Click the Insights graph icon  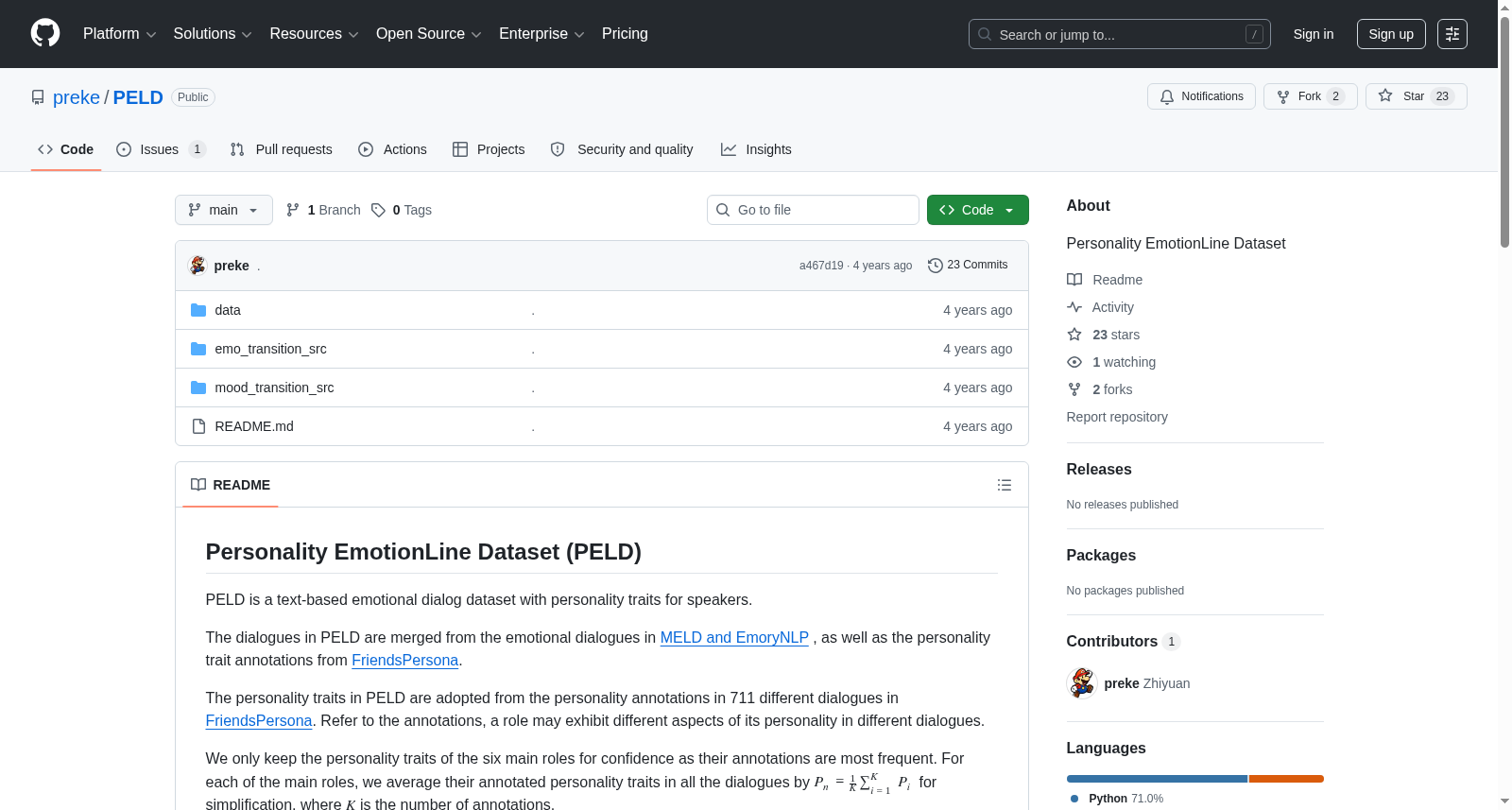(x=729, y=149)
